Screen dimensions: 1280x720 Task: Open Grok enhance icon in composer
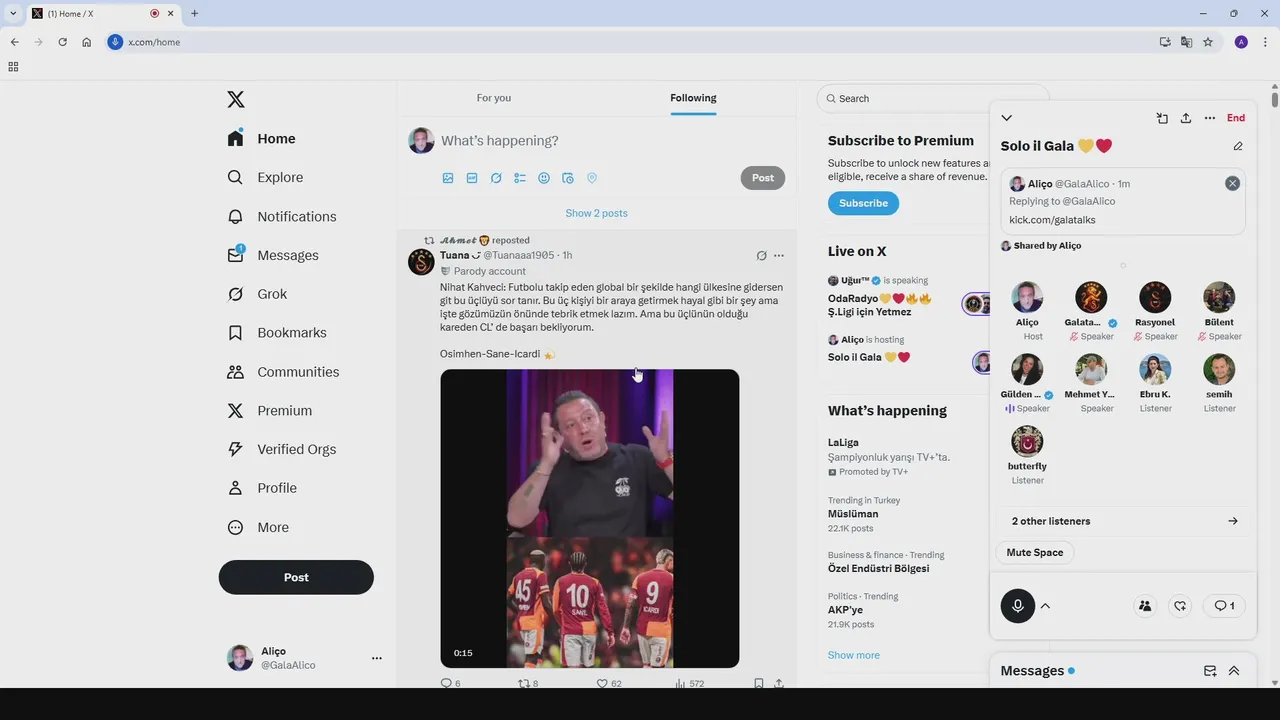click(496, 178)
